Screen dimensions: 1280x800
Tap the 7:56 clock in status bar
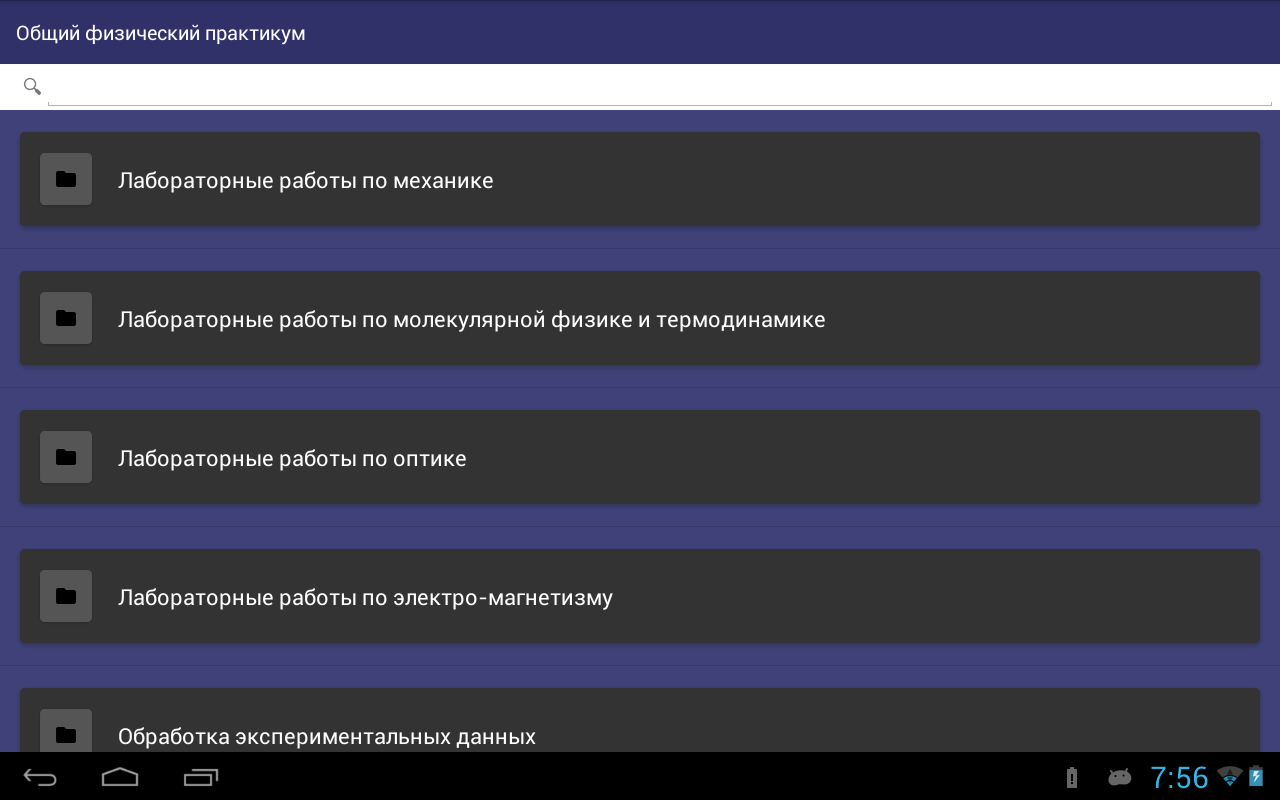pos(1179,777)
